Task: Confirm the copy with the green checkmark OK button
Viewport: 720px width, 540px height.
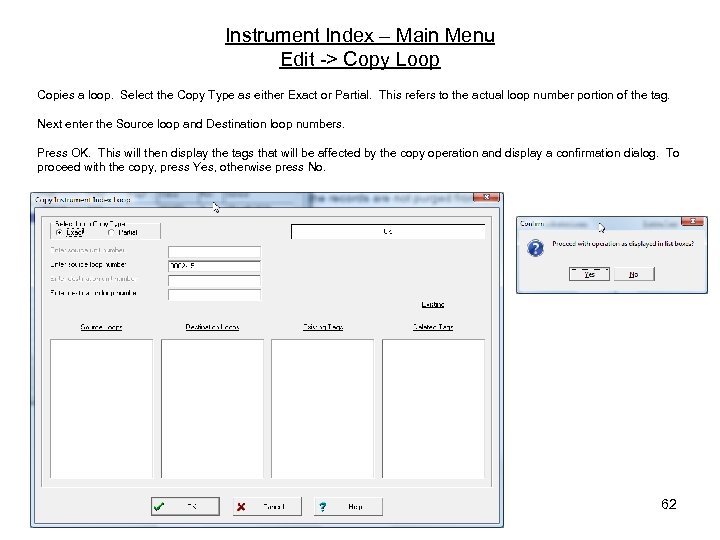Action: point(185,506)
